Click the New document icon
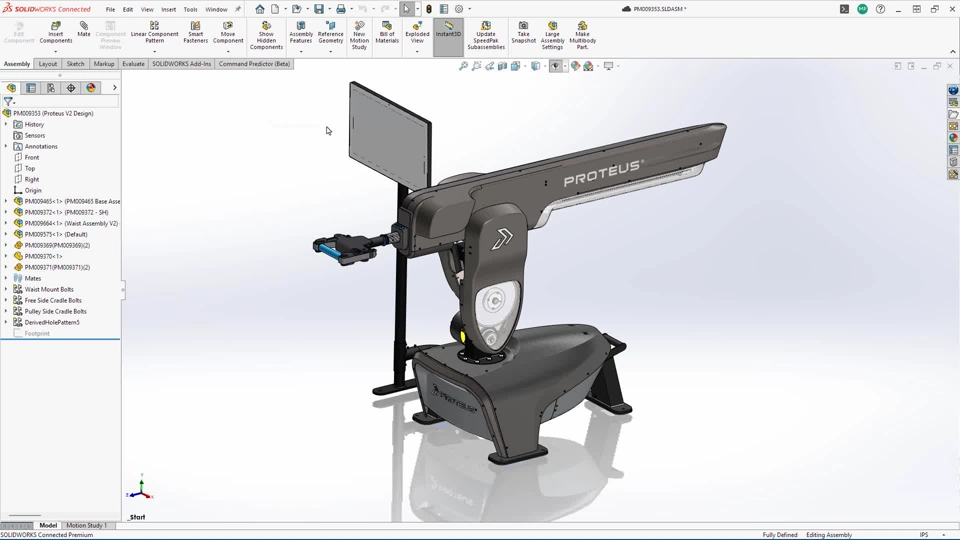The image size is (960, 540). click(x=275, y=9)
